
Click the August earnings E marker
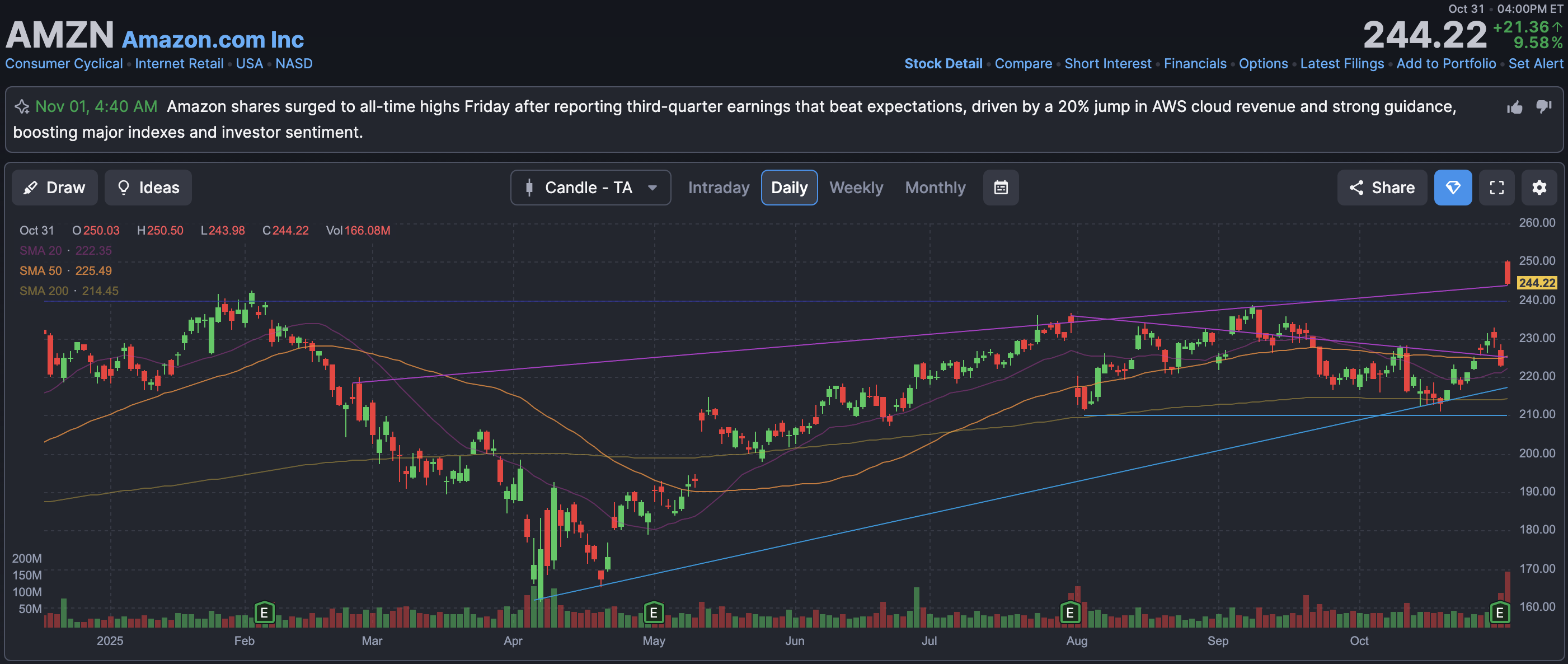[1070, 612]
